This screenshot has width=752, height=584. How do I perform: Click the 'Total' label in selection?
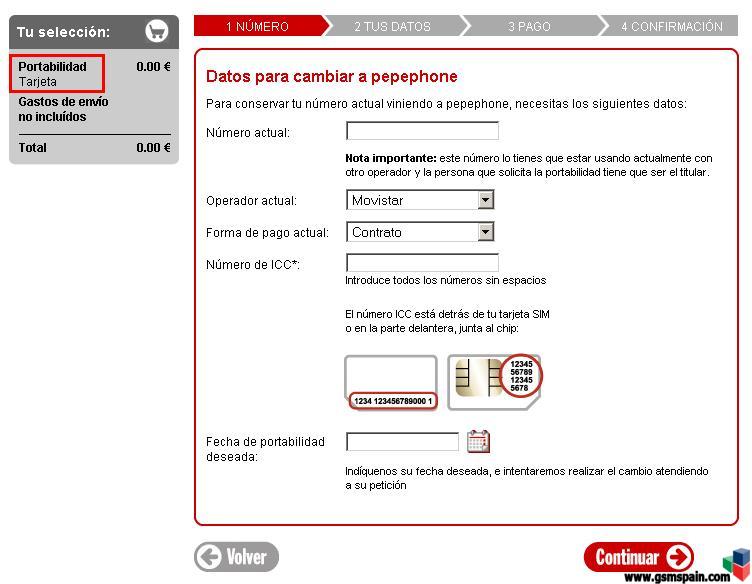(x=33, y=148)
